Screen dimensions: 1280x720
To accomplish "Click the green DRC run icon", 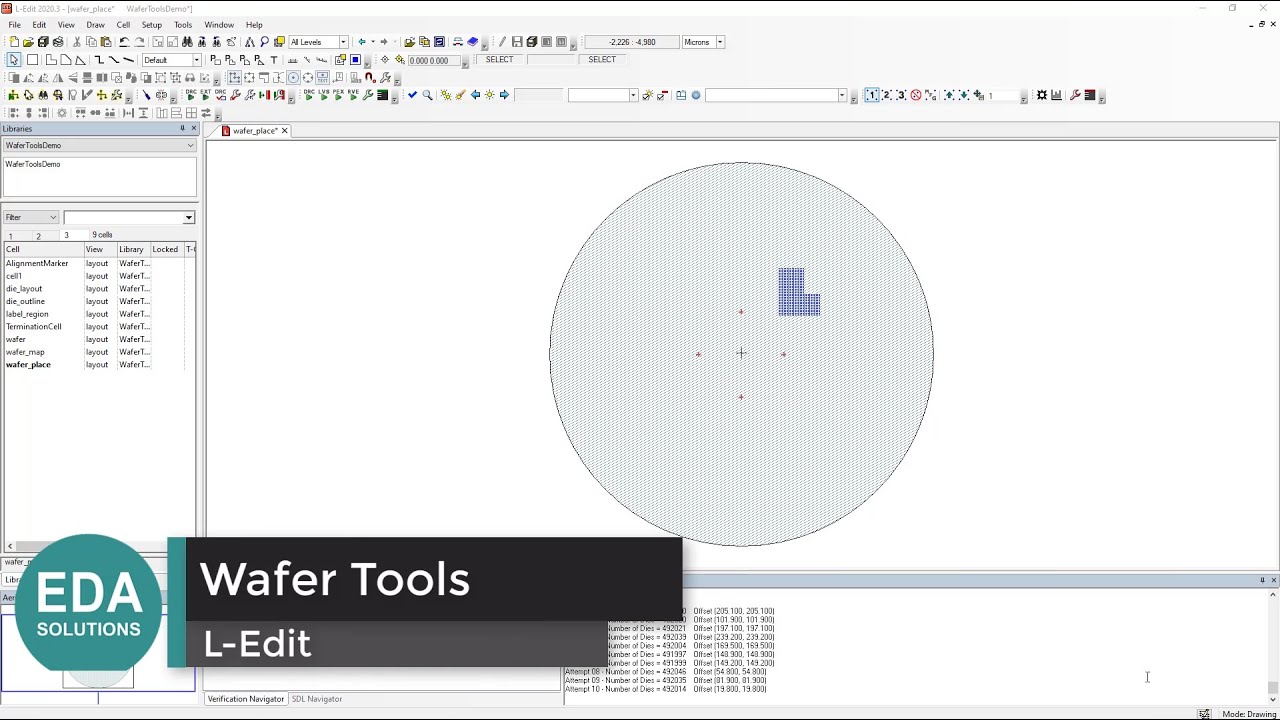I will (308, 95).
